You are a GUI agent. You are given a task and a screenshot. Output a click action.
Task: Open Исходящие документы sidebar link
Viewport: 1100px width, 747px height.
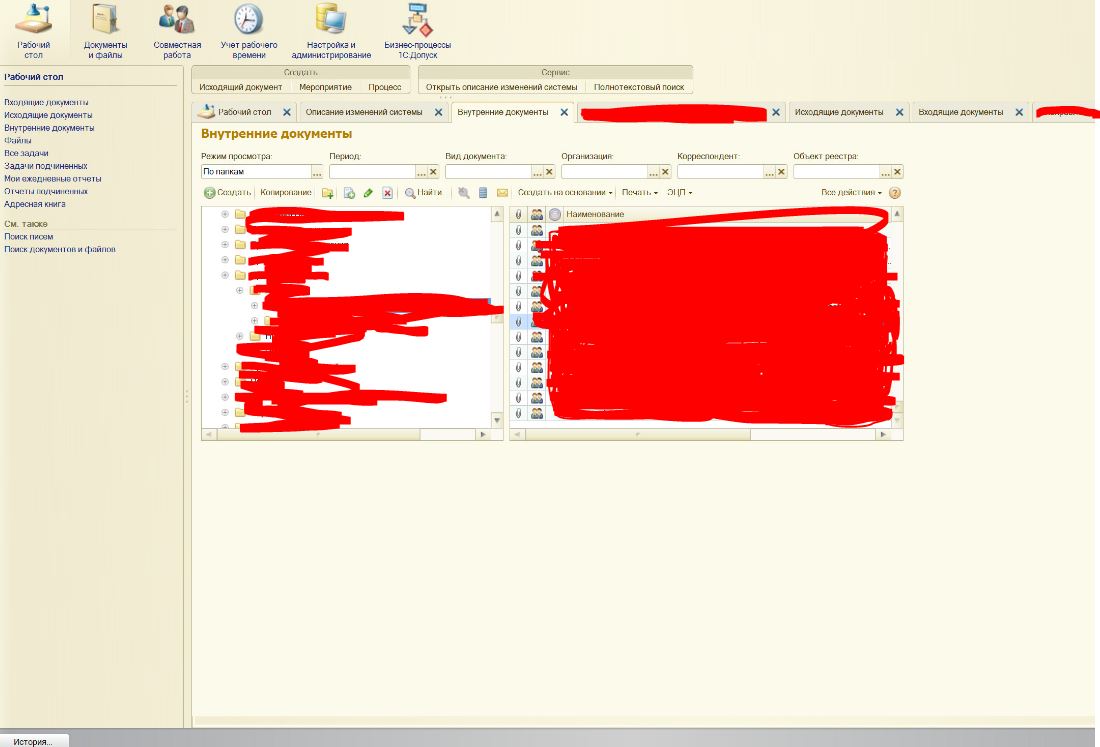[48, 115]
